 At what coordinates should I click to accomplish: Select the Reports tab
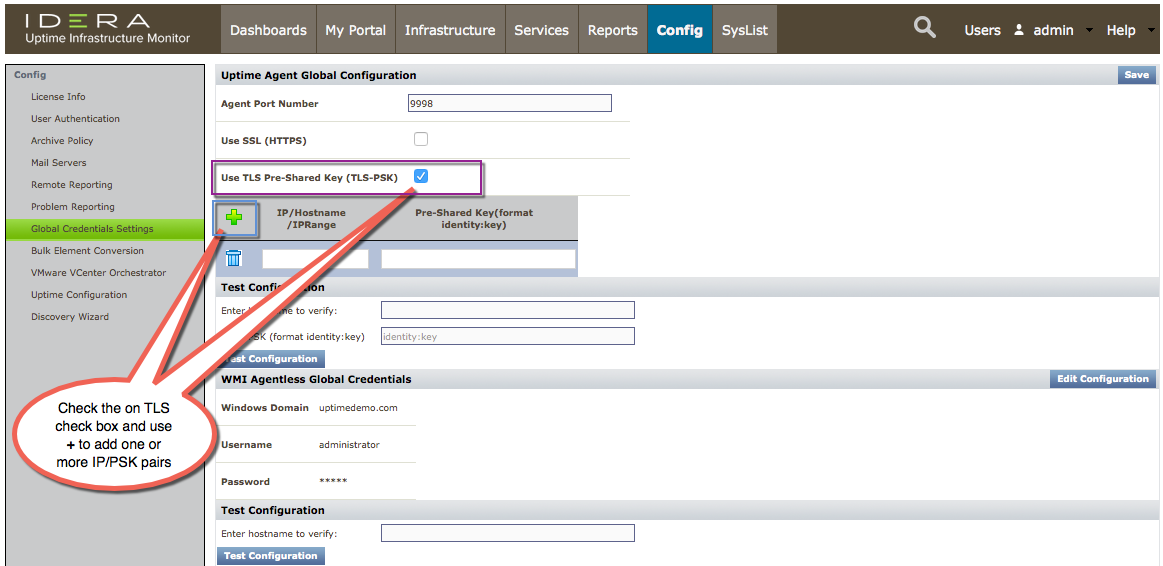[x=613, y=30]
